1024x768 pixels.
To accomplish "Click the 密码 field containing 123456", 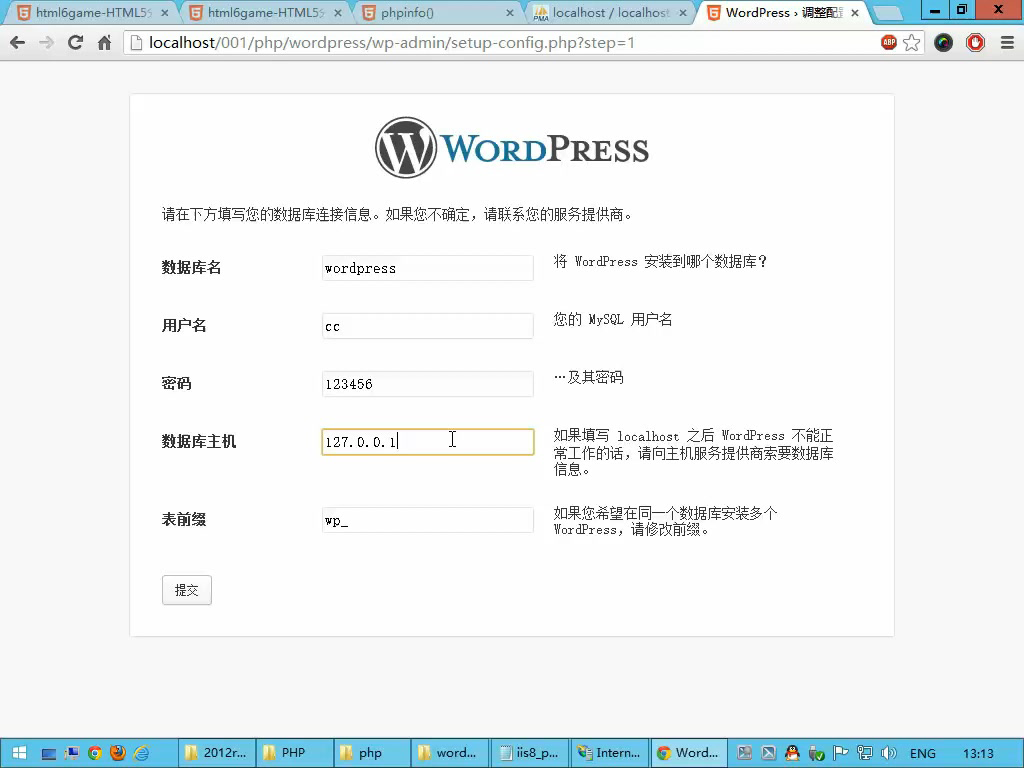I will 428,384.
